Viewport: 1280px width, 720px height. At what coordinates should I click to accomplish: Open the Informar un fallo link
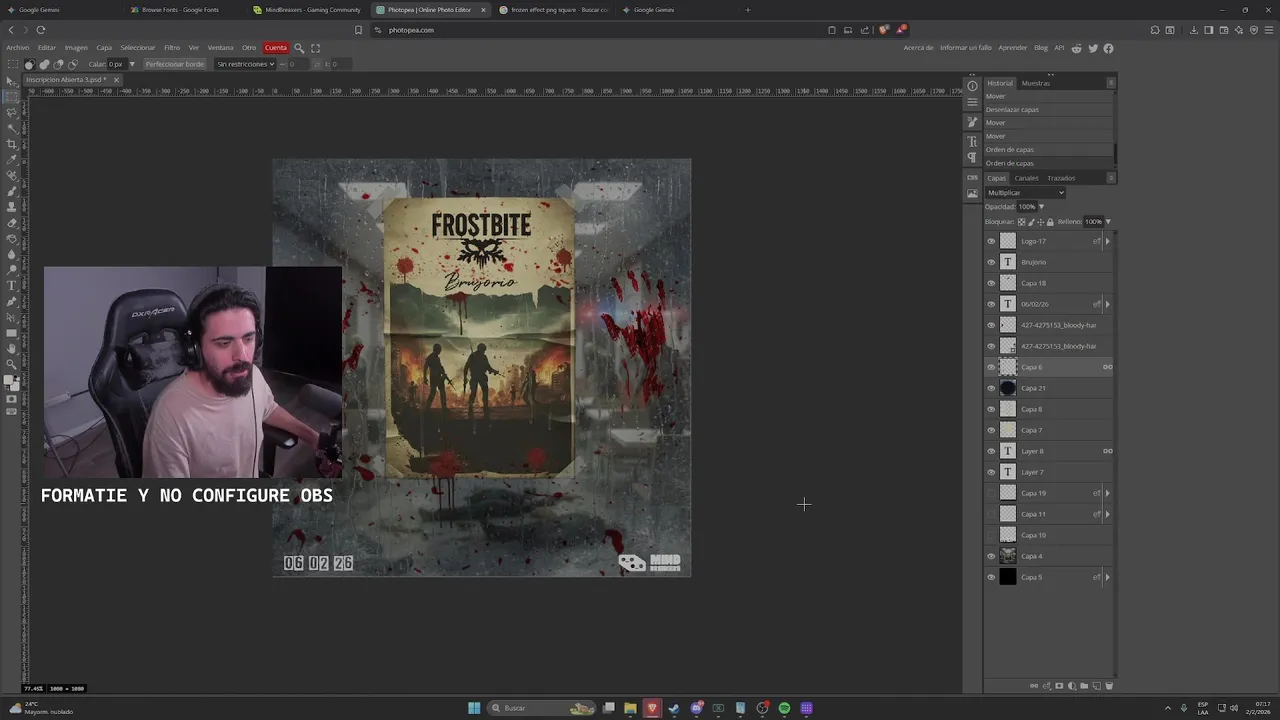966,48
